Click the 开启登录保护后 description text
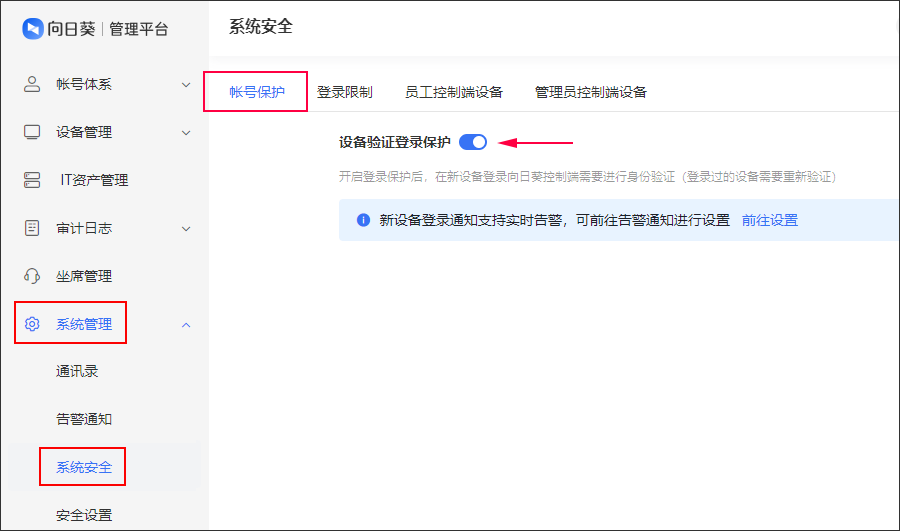 tap(587, 176)
